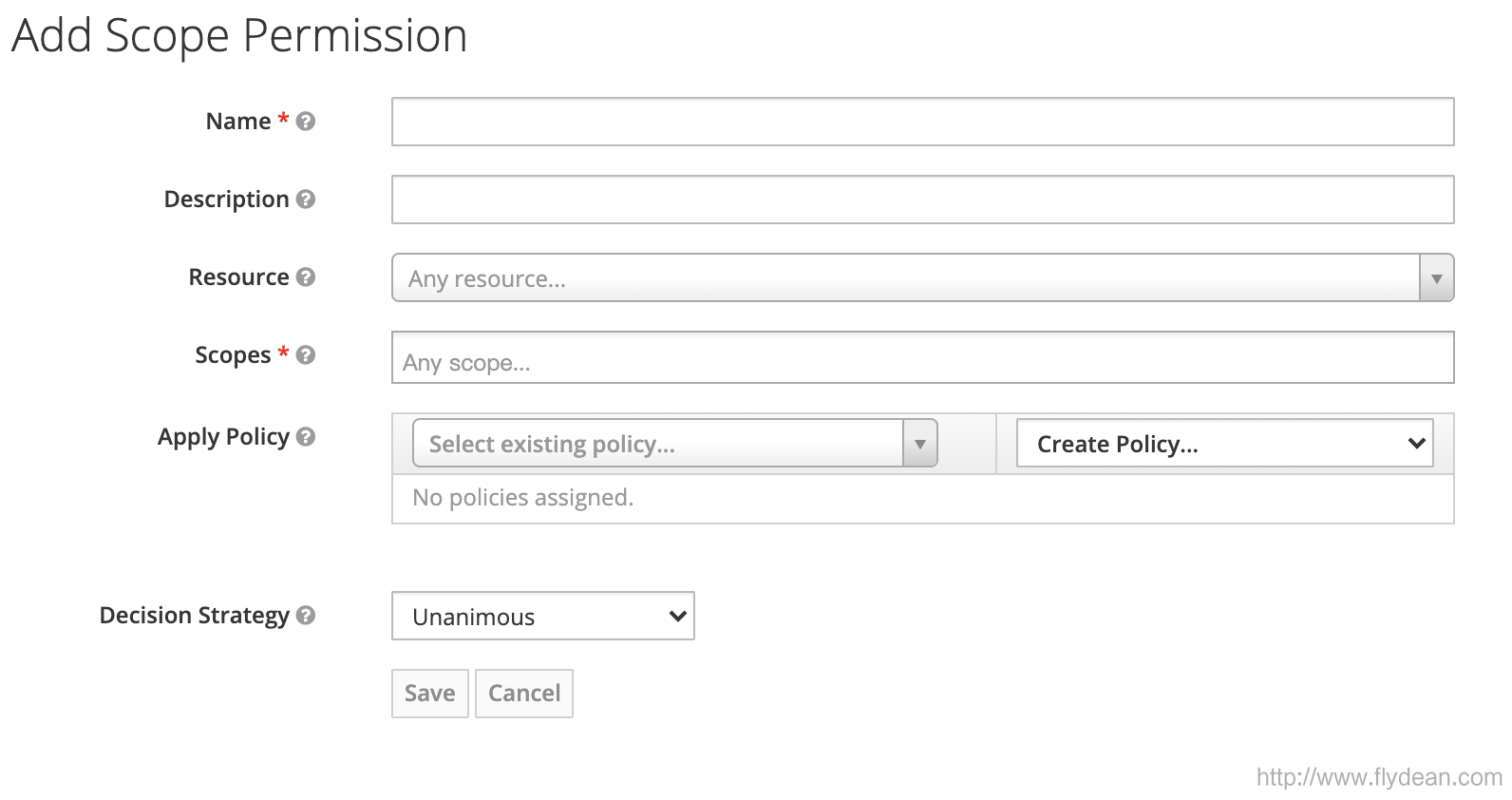Click the 'No policies assigned.' message
Viewport: 1512px width, 800px height.
[x=522, y=498]
